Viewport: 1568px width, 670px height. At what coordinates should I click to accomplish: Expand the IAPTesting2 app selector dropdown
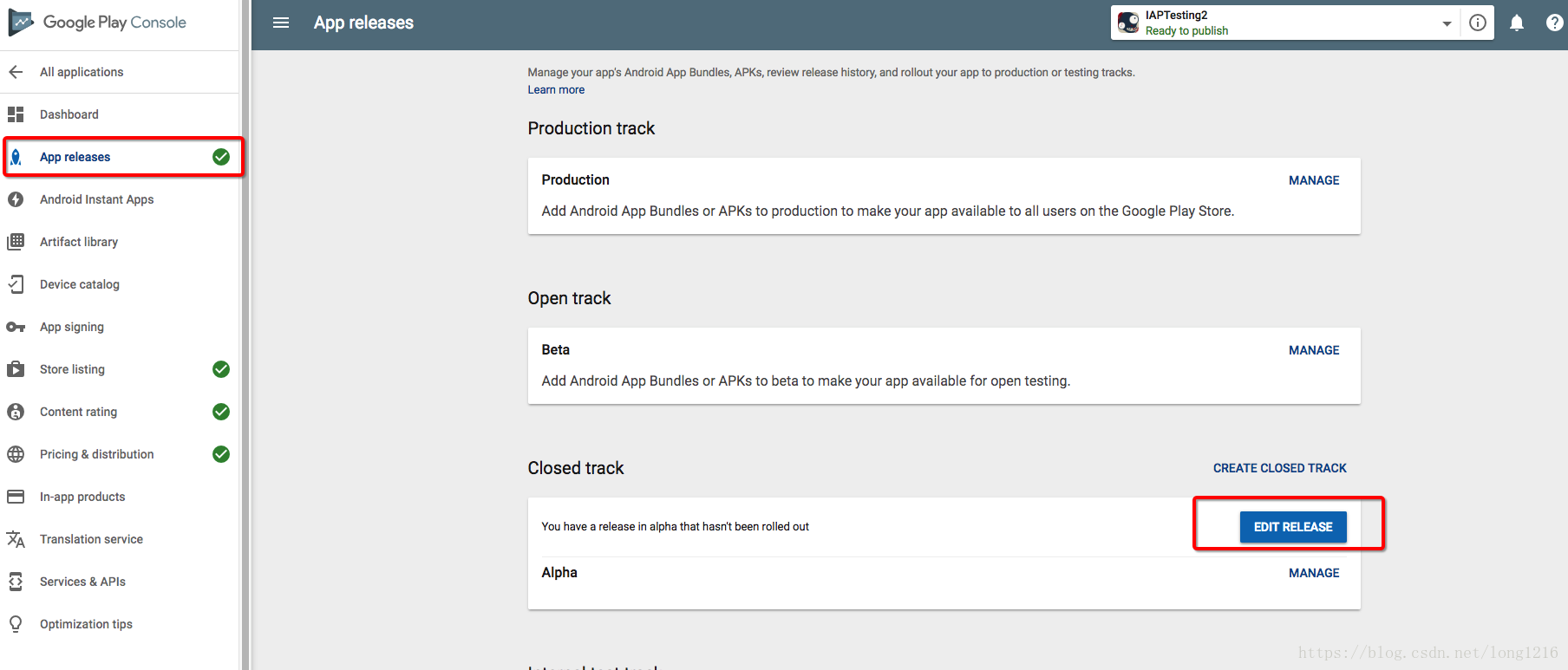1447,23
